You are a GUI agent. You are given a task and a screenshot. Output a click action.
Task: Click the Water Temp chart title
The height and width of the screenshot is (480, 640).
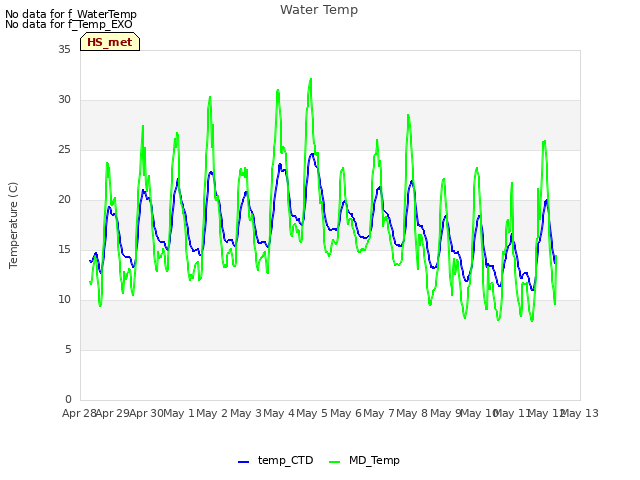coord(319,10)
